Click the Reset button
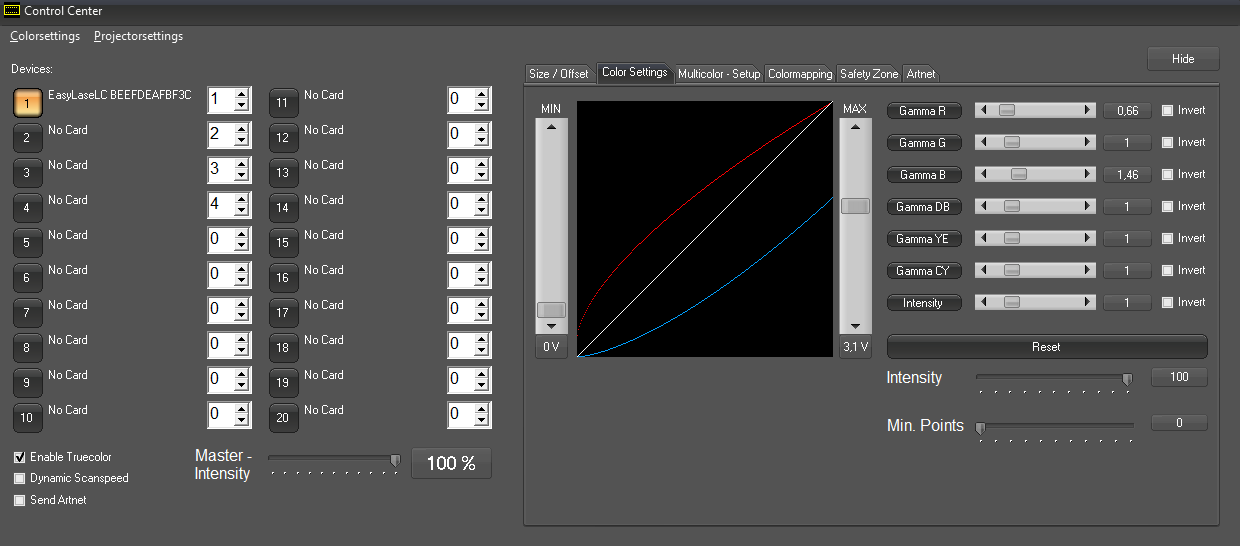Viewport: 1240px width, 546px height. 1046,347
